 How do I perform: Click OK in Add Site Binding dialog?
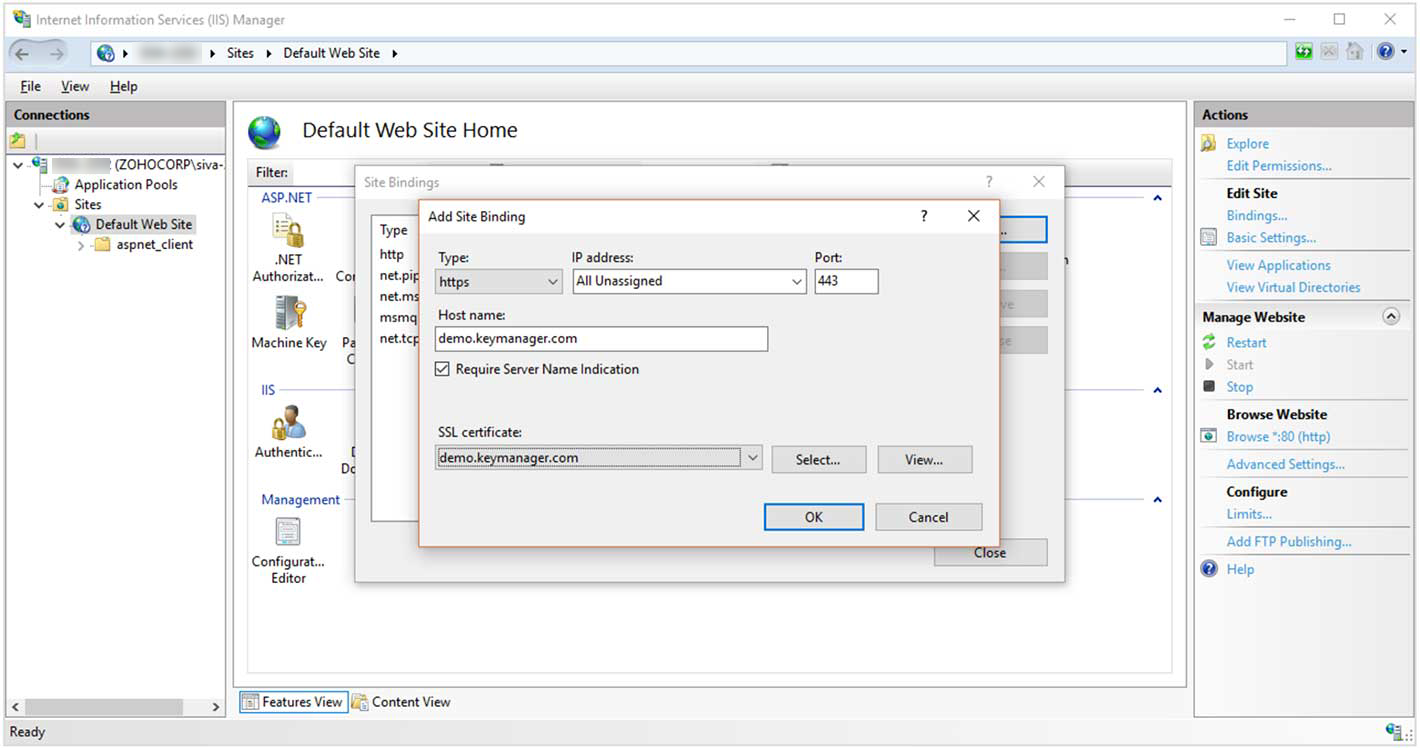(x=814, y=517)
